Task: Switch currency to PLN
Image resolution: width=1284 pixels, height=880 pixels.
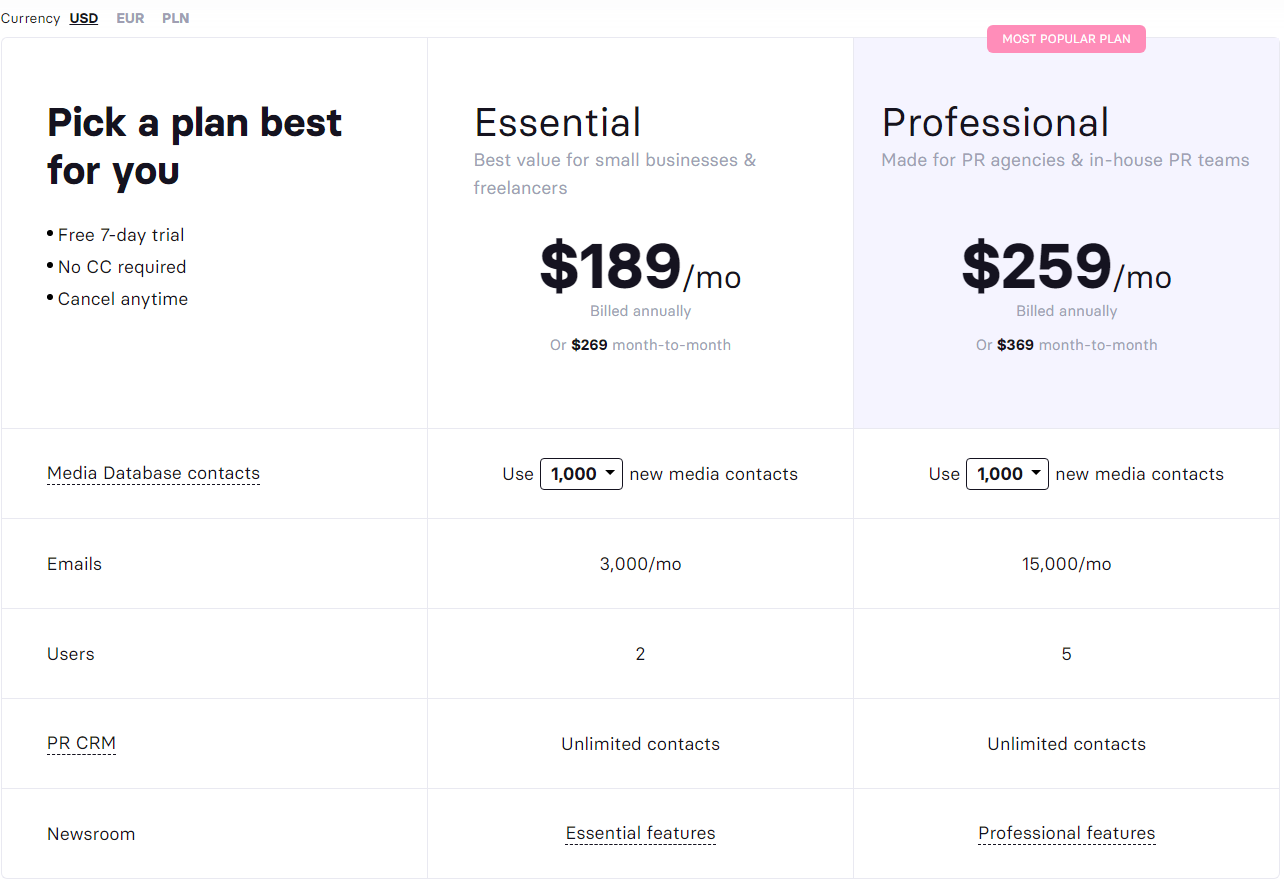Action: (176, 18)
